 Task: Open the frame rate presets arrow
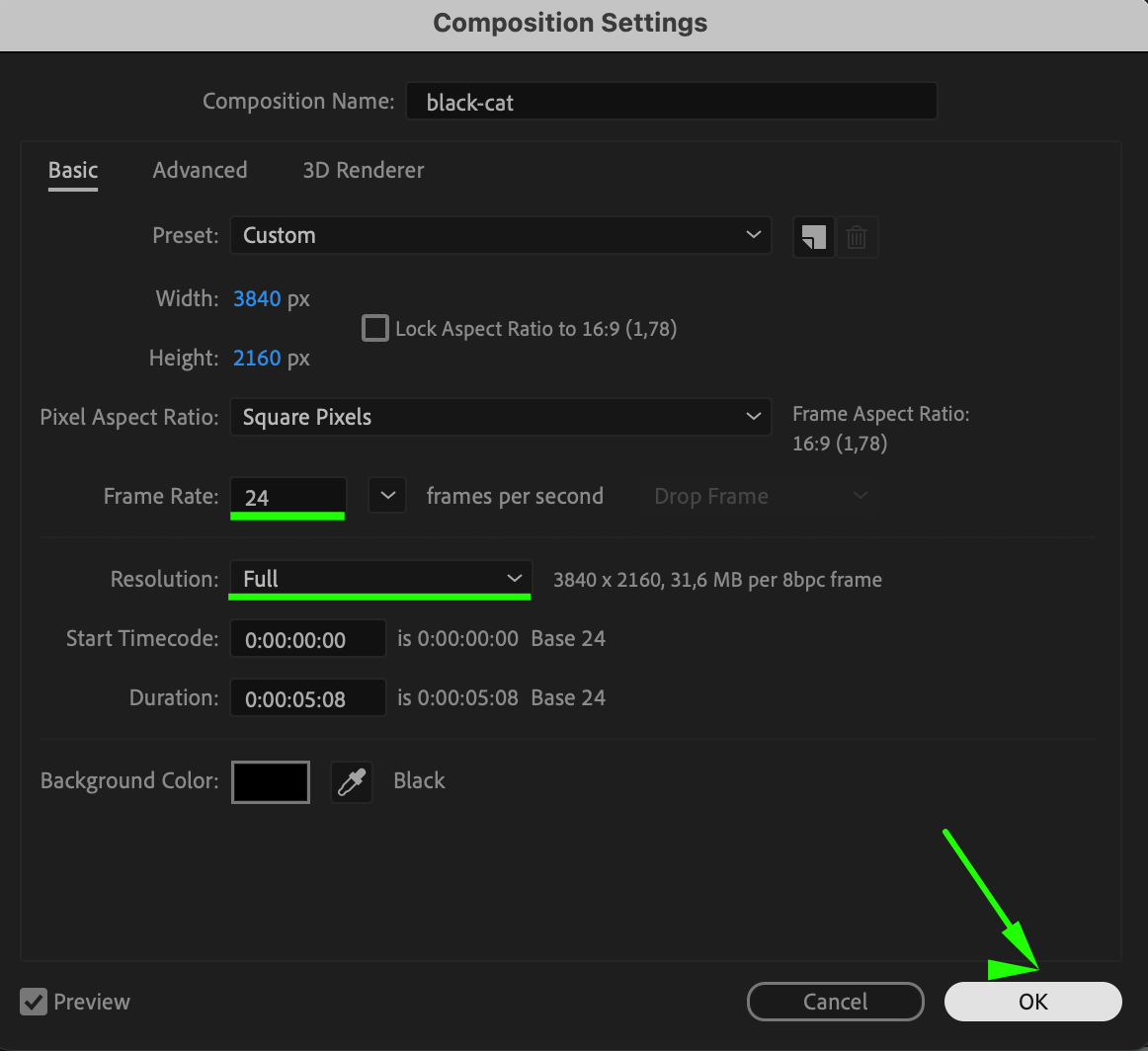click(x=387, y=496)
